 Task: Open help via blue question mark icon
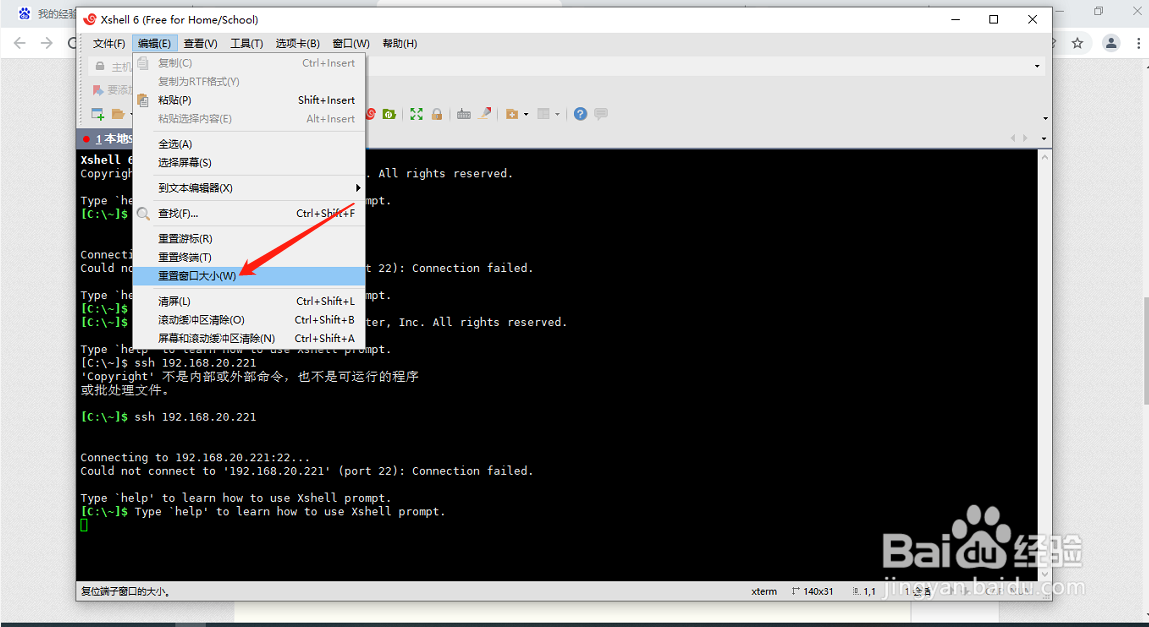pos(580,114)
